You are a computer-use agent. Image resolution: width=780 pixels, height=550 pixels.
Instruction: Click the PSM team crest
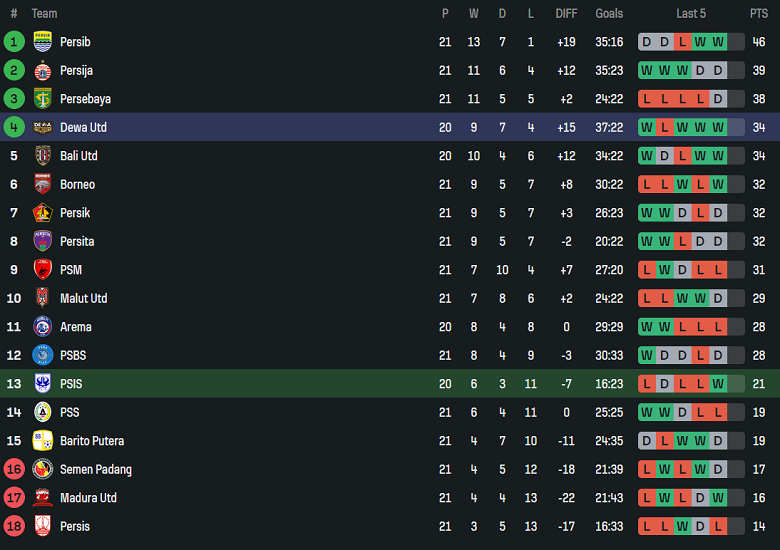[43, 270]
